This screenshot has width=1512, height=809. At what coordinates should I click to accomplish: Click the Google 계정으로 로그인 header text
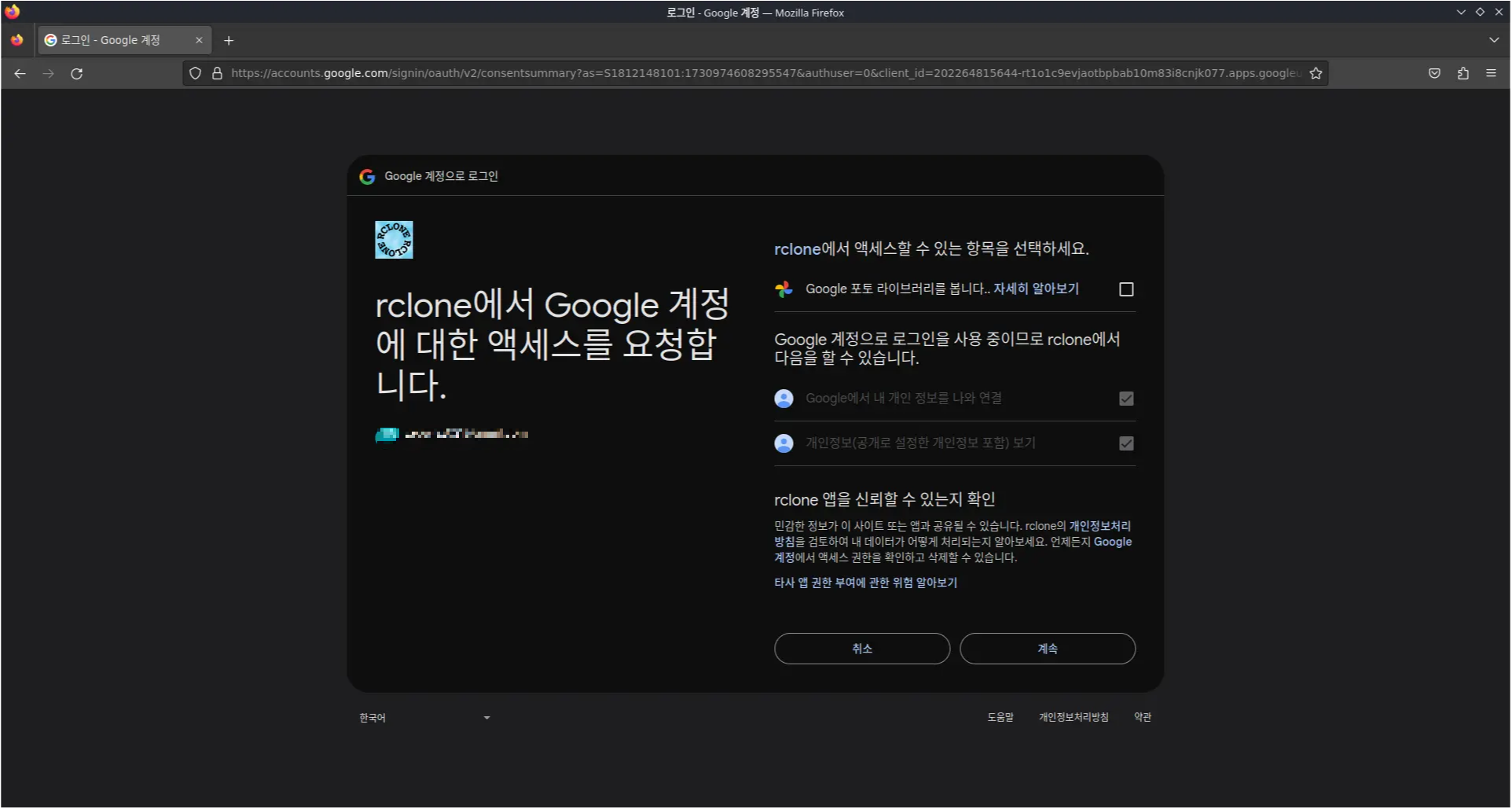441,176
